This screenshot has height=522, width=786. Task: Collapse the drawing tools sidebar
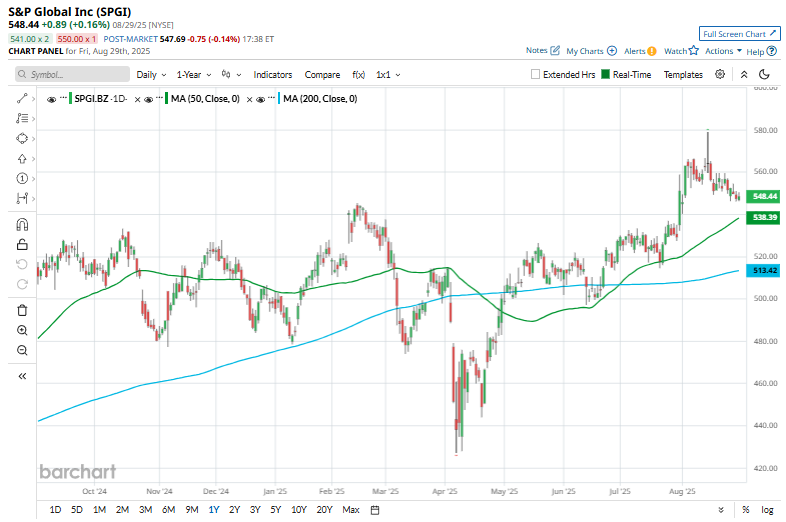[22, 376]
